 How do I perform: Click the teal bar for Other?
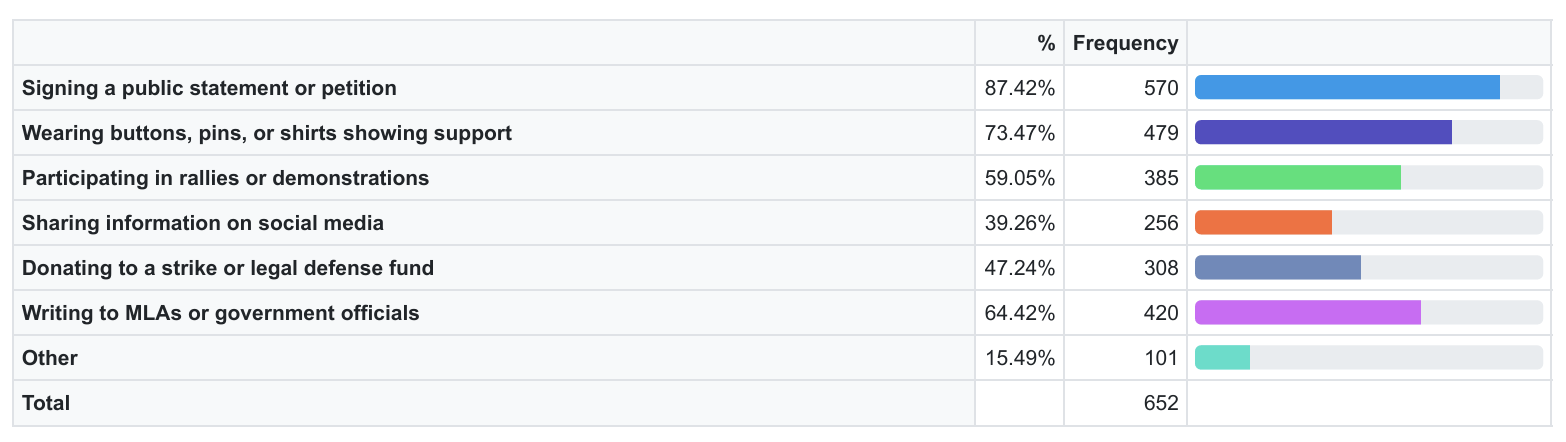[1222, 358]
